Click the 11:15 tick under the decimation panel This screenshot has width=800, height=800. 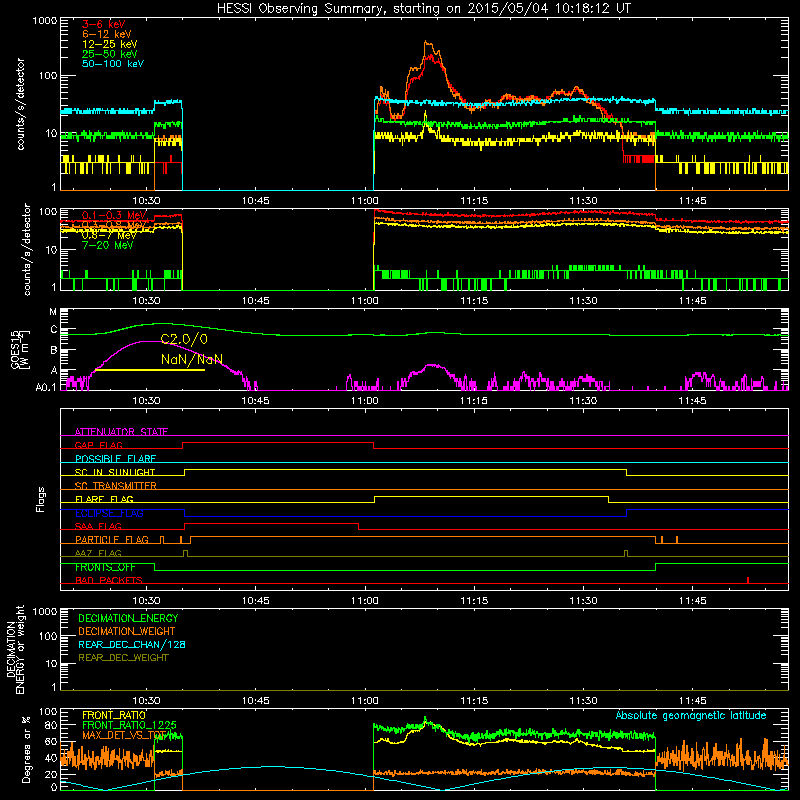tap(474, 701)
